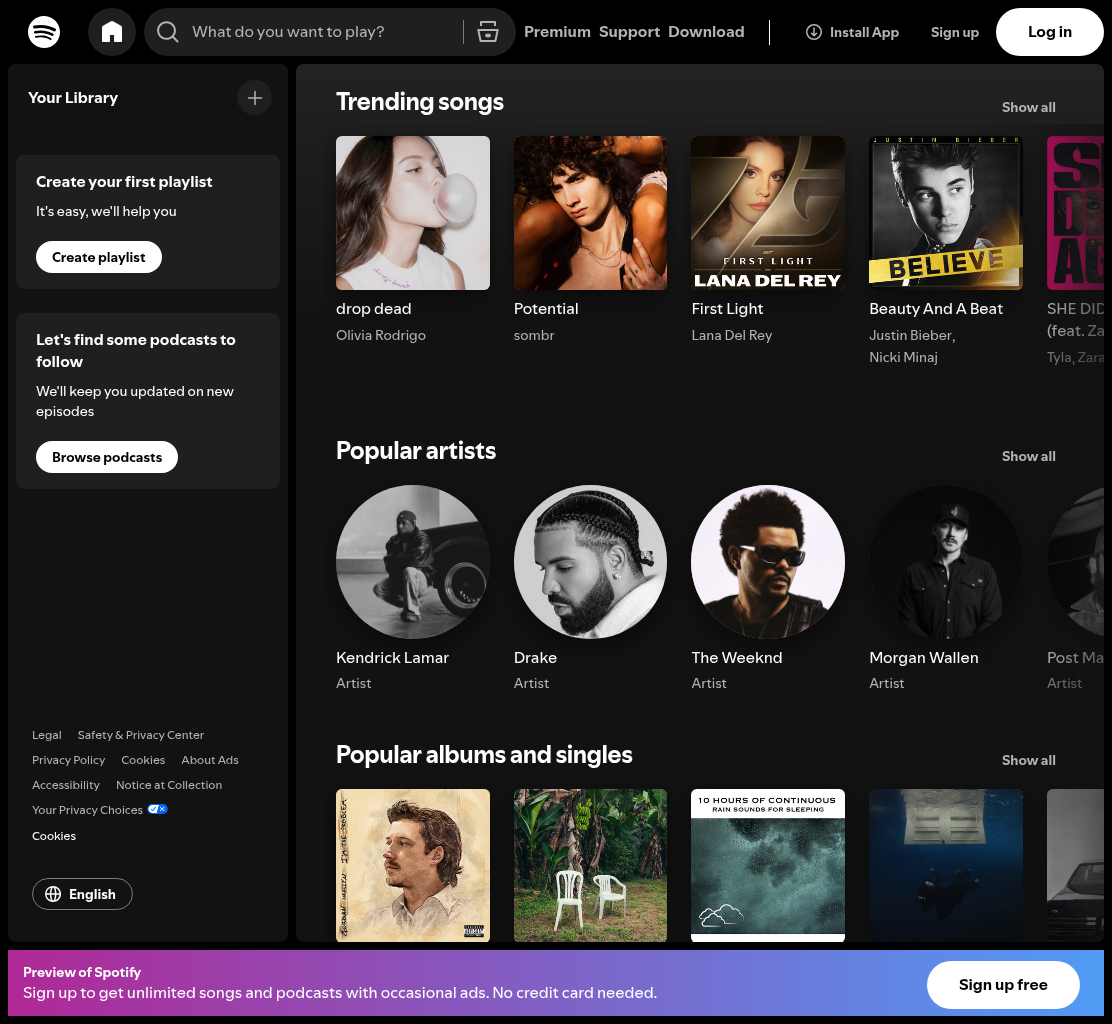Open the 'drop dead' song cover
This screenshot has width=1112, height=1024.
point(413,213)
